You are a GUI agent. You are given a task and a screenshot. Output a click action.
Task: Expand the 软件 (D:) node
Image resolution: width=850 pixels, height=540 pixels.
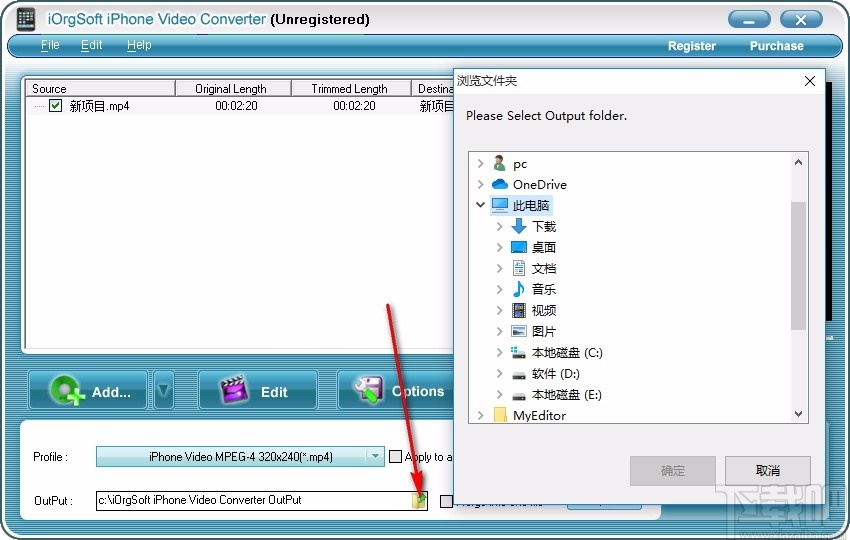(499, 374)
